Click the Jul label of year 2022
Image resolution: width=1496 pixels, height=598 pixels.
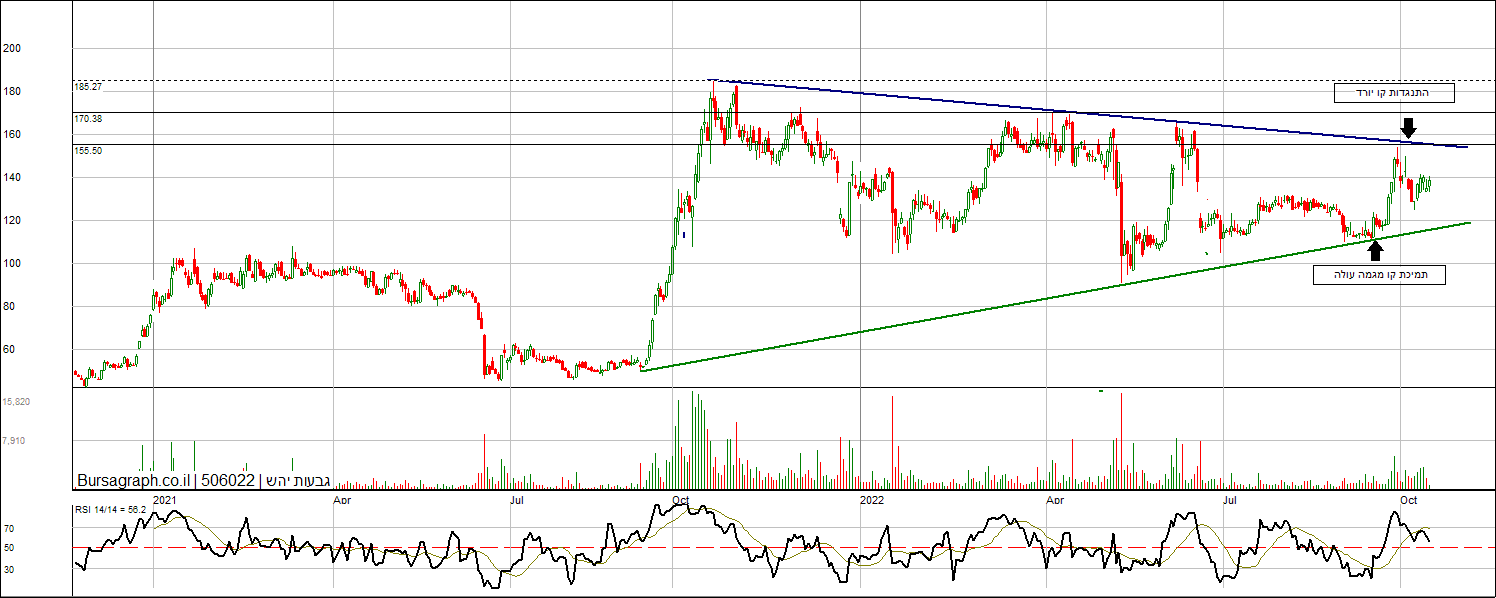click(x=1229, y=498)
